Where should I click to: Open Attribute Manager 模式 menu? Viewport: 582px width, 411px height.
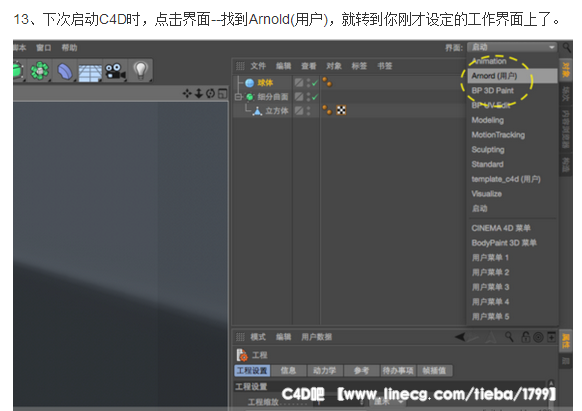[x=258, y=337]
